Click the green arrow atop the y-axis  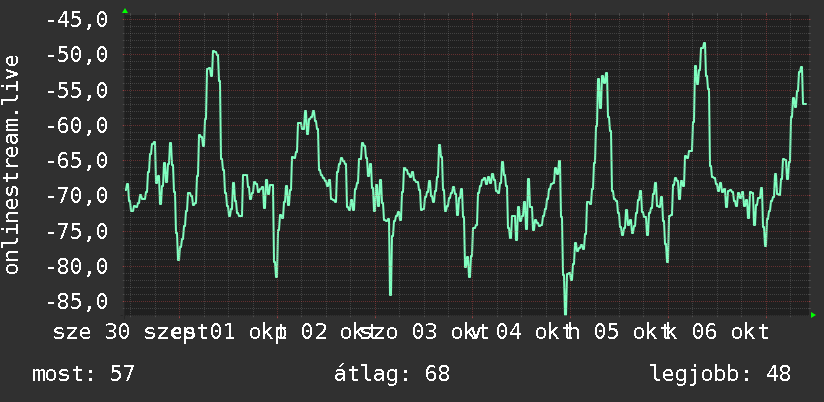click(125, 11)
